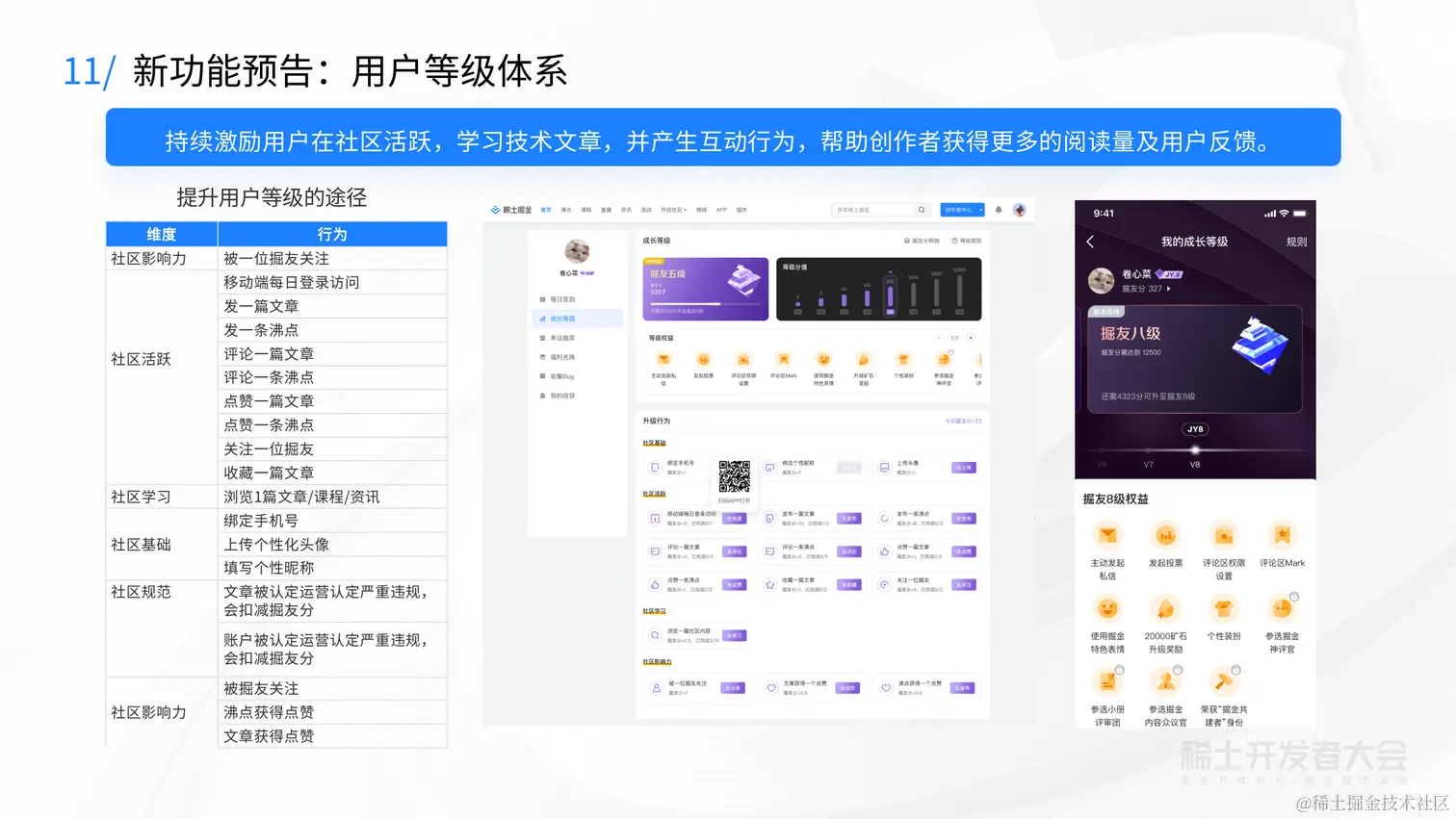Click the highlighted V5 bar in 等级分值 chart
The width and height of the screenshot is (1456, 819).
[x=890, y=297]
